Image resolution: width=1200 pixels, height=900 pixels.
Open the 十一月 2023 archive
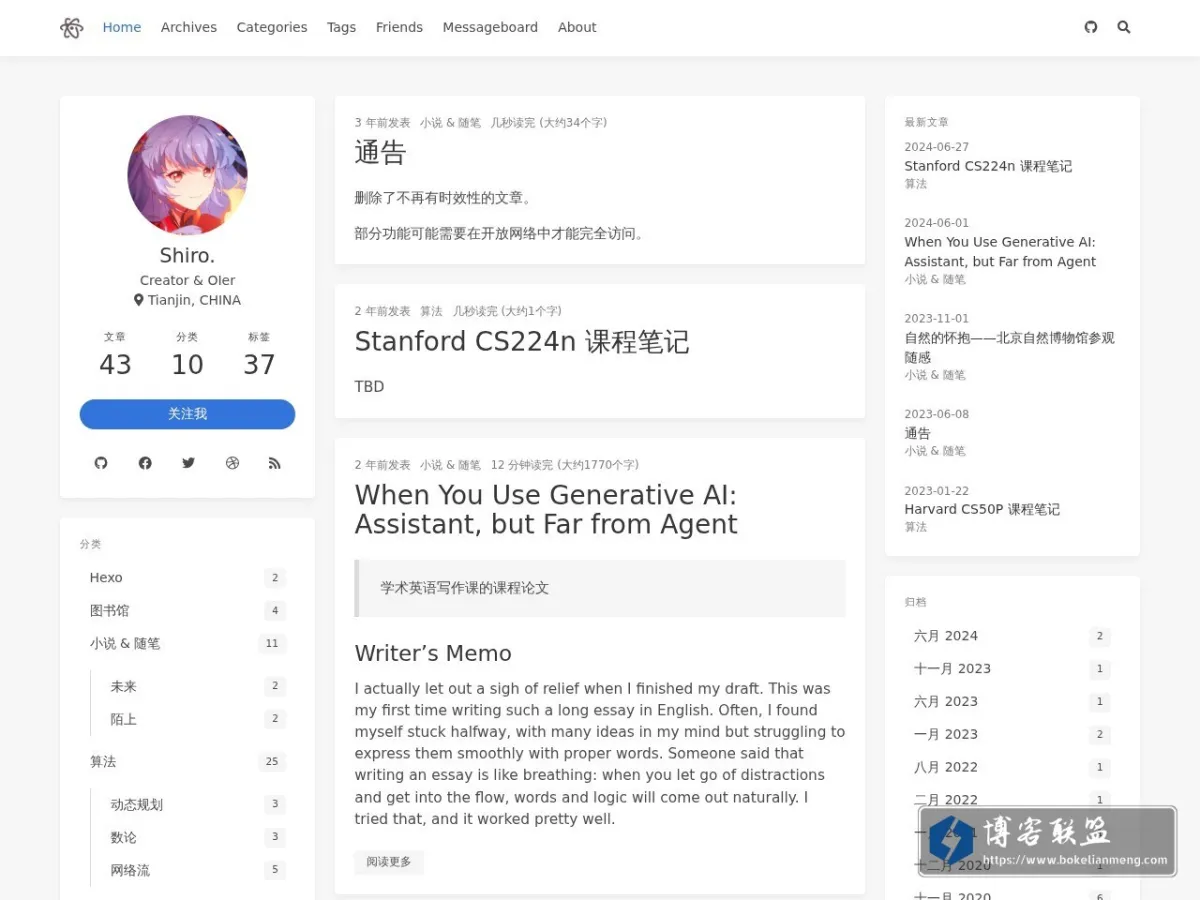coord(1012,669)
